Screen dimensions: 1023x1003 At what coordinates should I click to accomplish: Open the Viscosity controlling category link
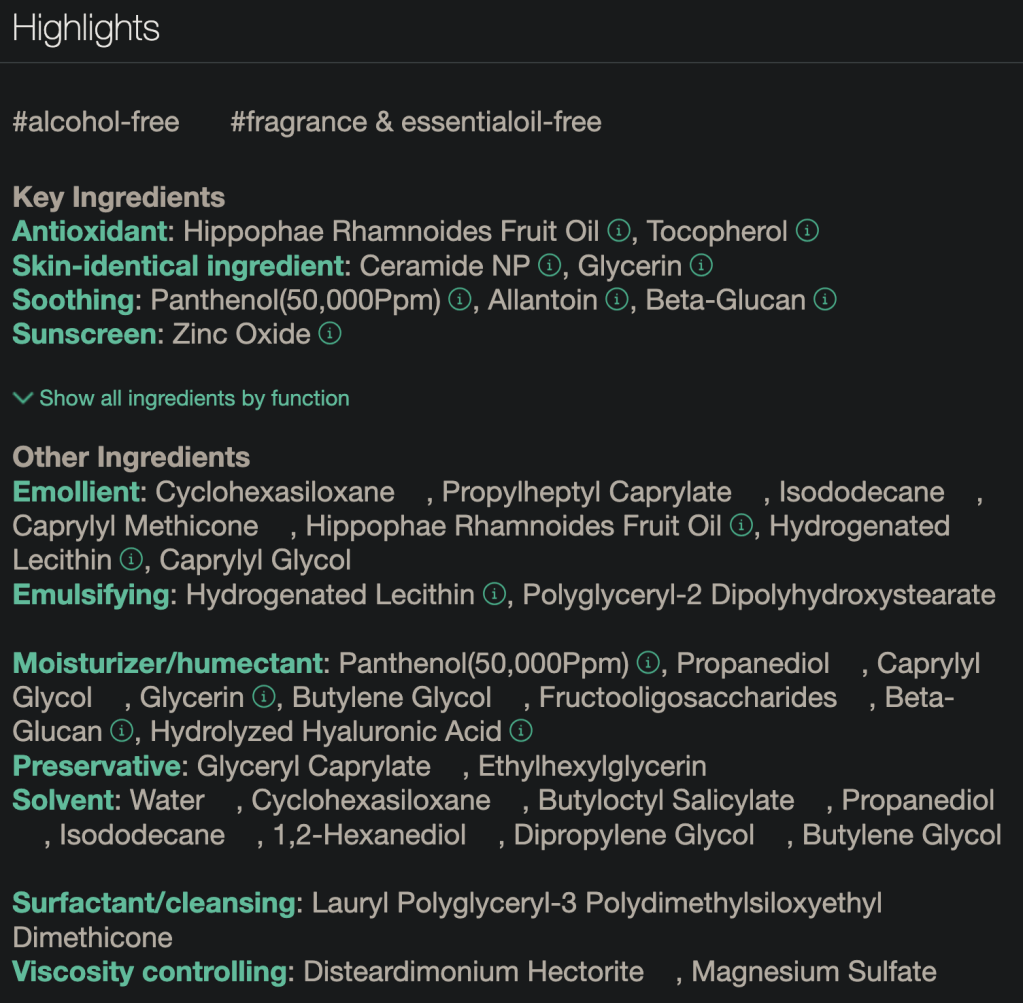149,971
